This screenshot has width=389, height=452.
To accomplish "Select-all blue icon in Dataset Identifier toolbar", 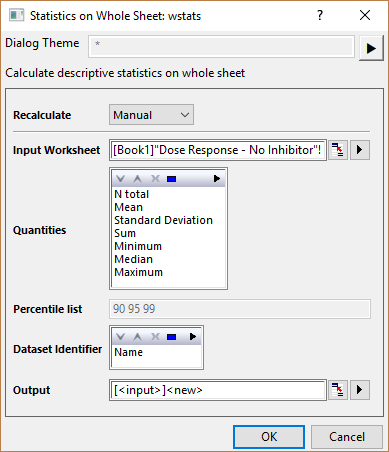I will (x=172, y=337).
